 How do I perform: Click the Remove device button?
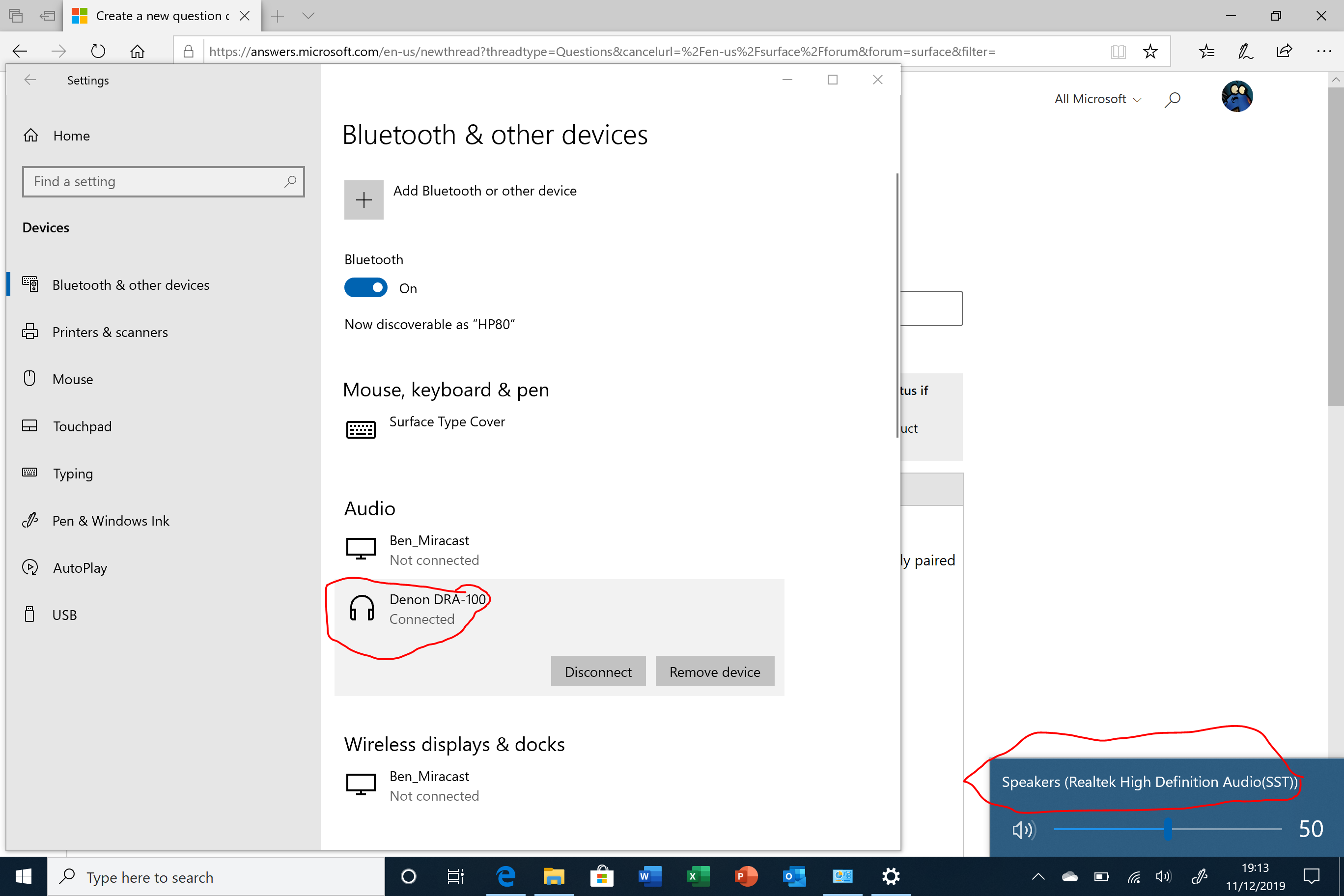coord(714,672)
